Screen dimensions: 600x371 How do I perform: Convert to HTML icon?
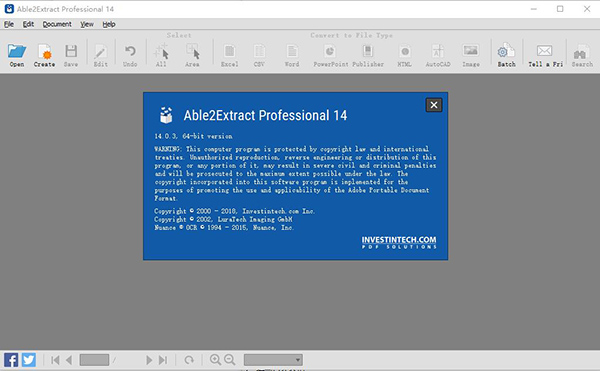[x=404, y=51]
